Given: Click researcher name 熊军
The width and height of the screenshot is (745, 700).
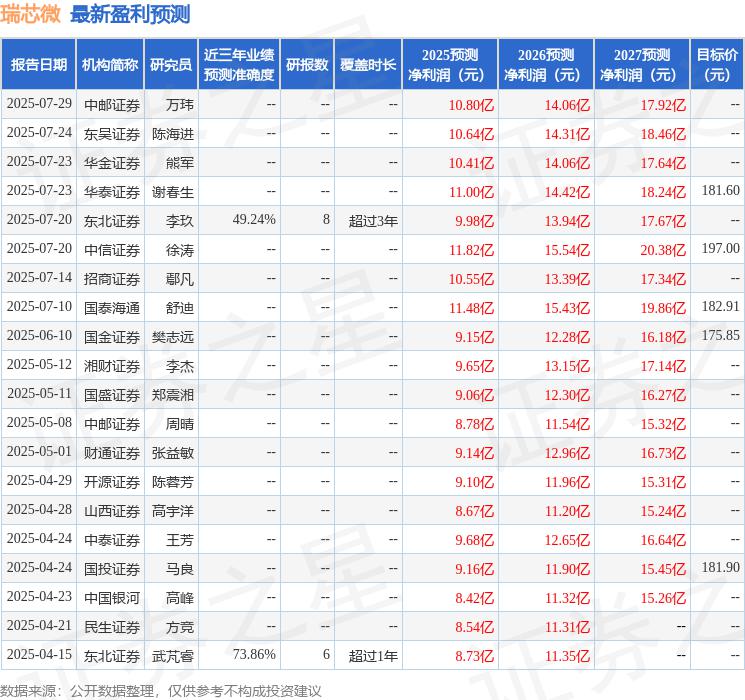Looking at the screenshot, I should tap(180, 163).
